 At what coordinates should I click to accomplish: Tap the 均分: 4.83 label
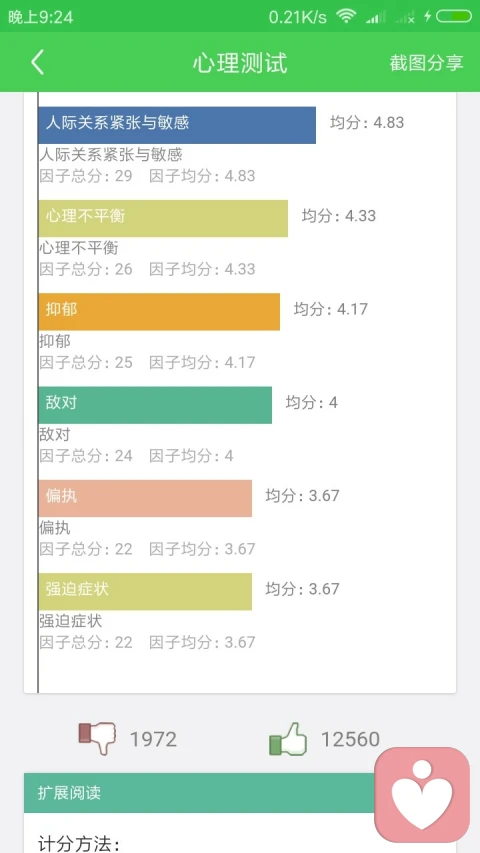coord(367,122)
